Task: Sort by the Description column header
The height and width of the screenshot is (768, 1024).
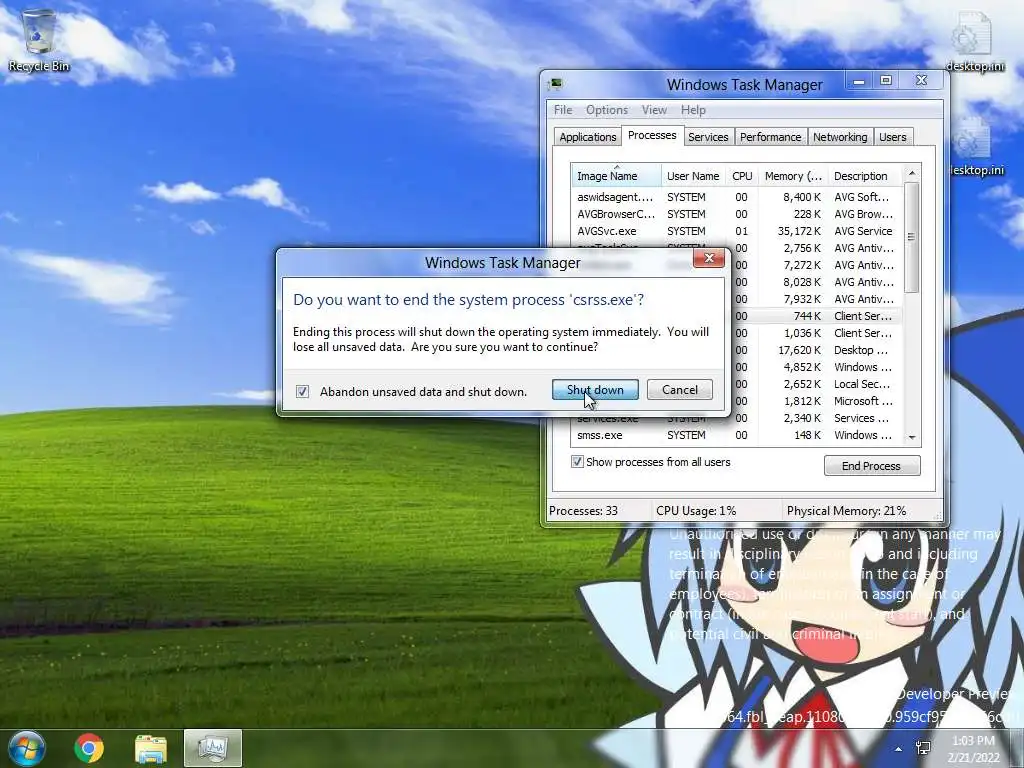Action: coord(865,176)
